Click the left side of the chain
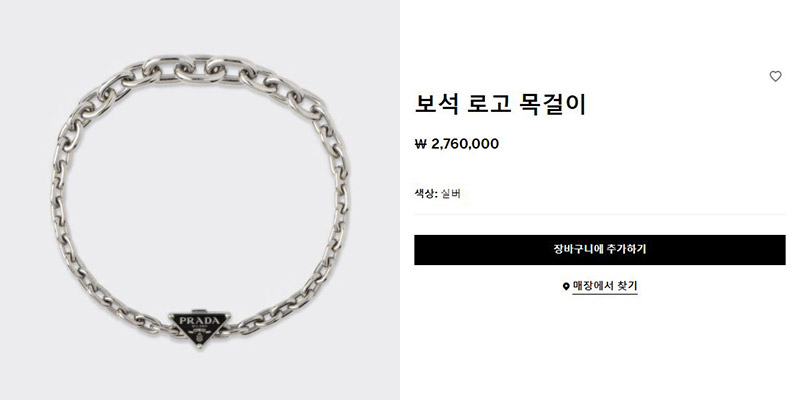This screenshot has width=800, height=400. [x=59, y=204]
